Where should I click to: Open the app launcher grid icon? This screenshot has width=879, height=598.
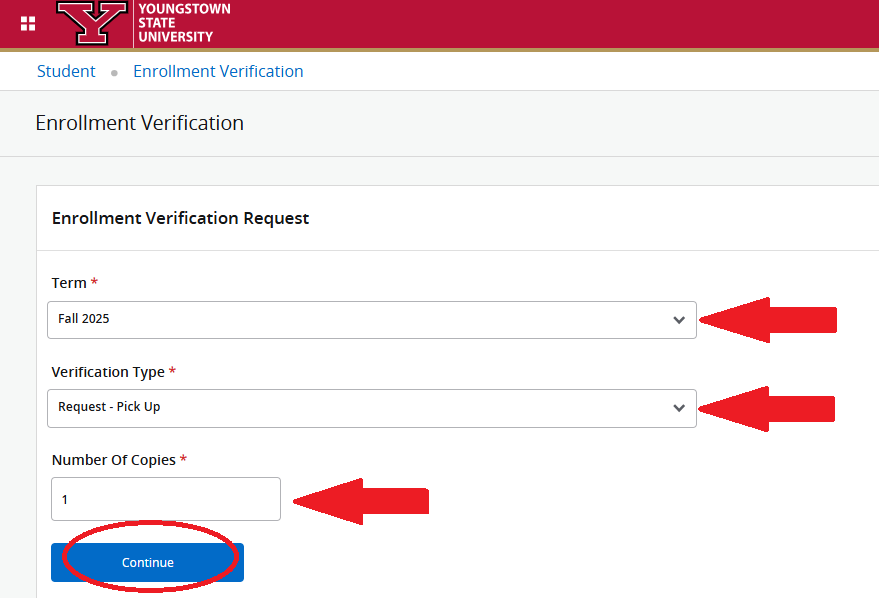[27, 23]
